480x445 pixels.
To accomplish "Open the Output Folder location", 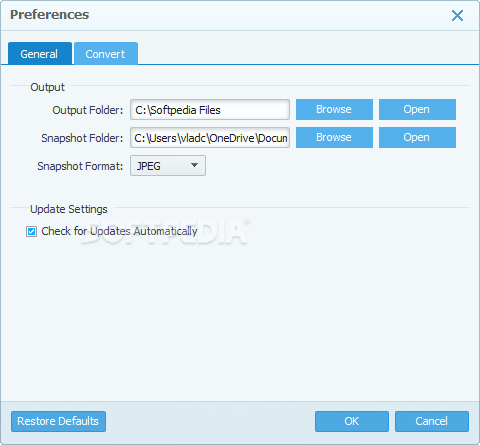I will [417, 109].
